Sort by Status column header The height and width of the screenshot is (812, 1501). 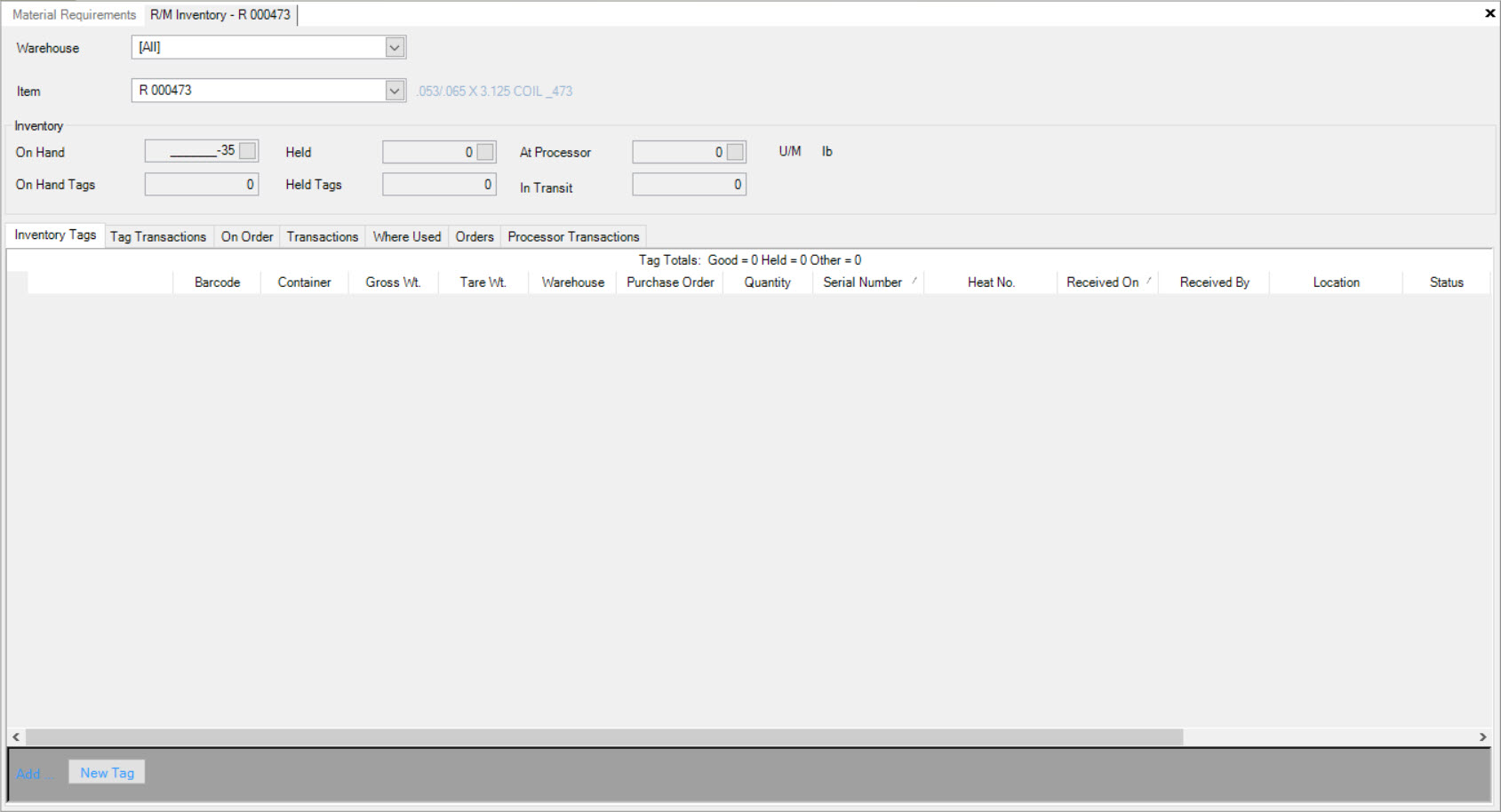1446,283
